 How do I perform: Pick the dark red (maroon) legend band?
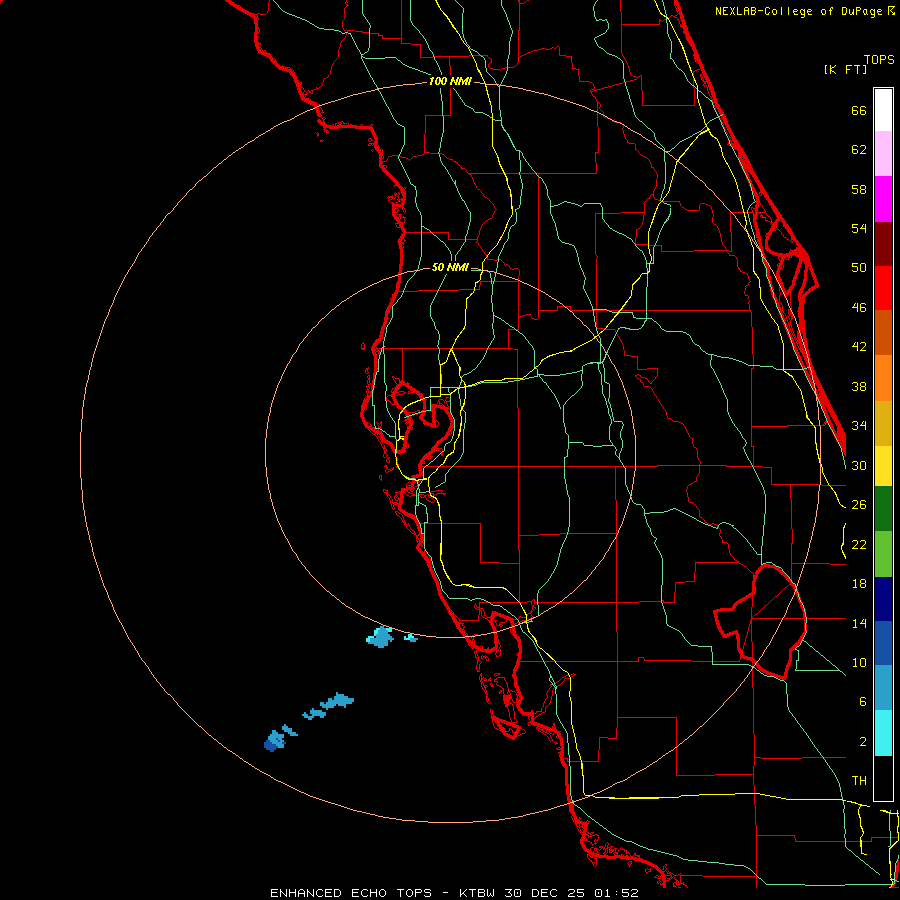pos(883,243)
